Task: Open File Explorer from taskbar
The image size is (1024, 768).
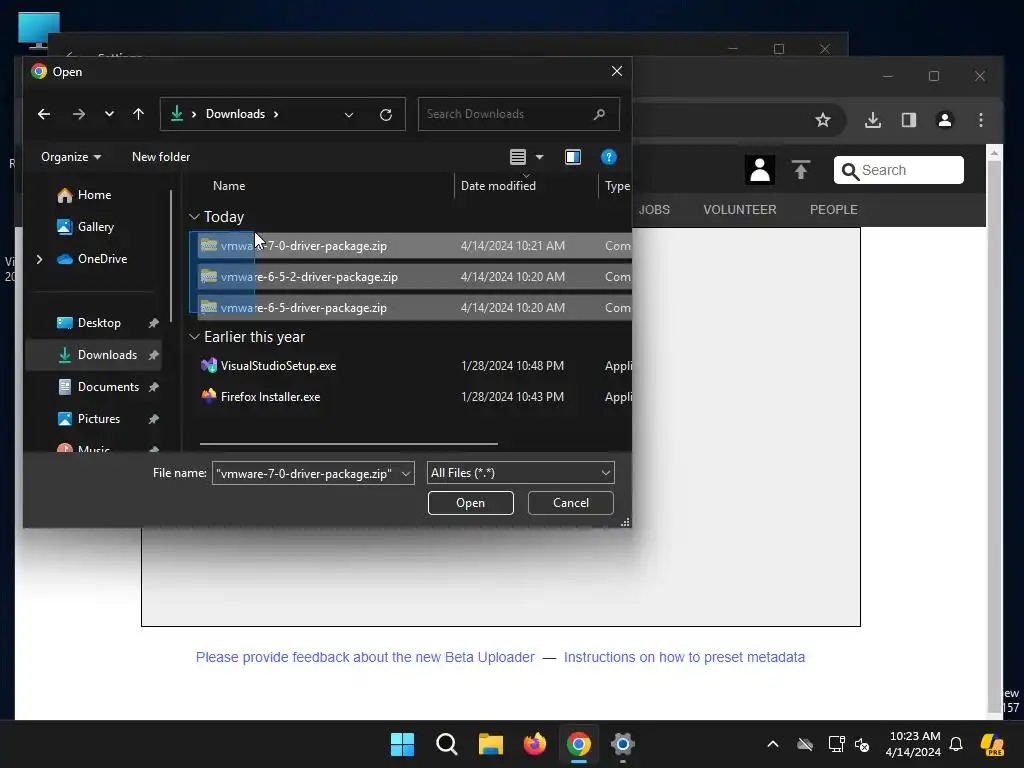Action: tap(490, 744)
